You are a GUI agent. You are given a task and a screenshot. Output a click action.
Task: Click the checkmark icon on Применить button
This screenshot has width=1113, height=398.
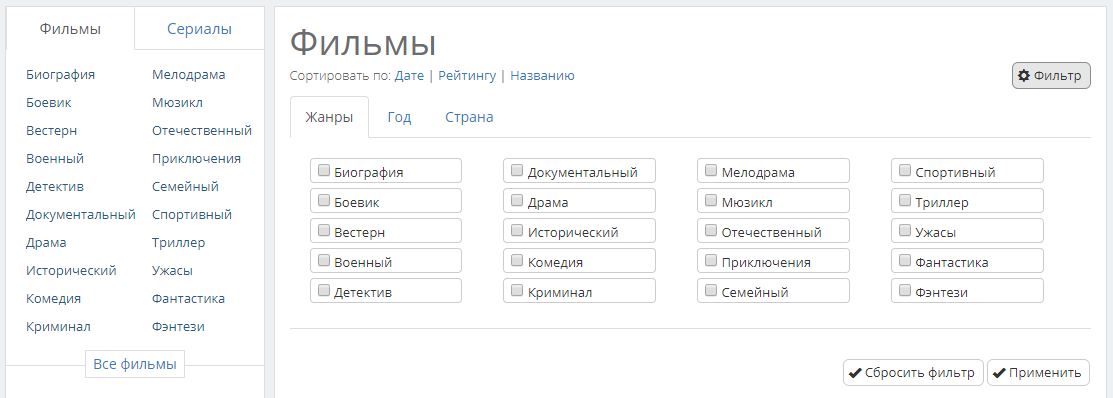(x=999, y=373)
